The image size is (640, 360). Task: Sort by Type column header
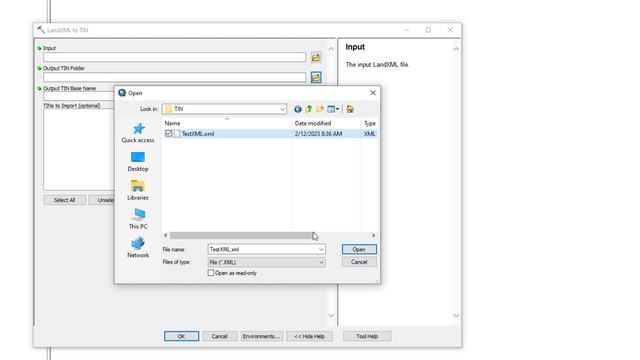[x=369, y=123]
